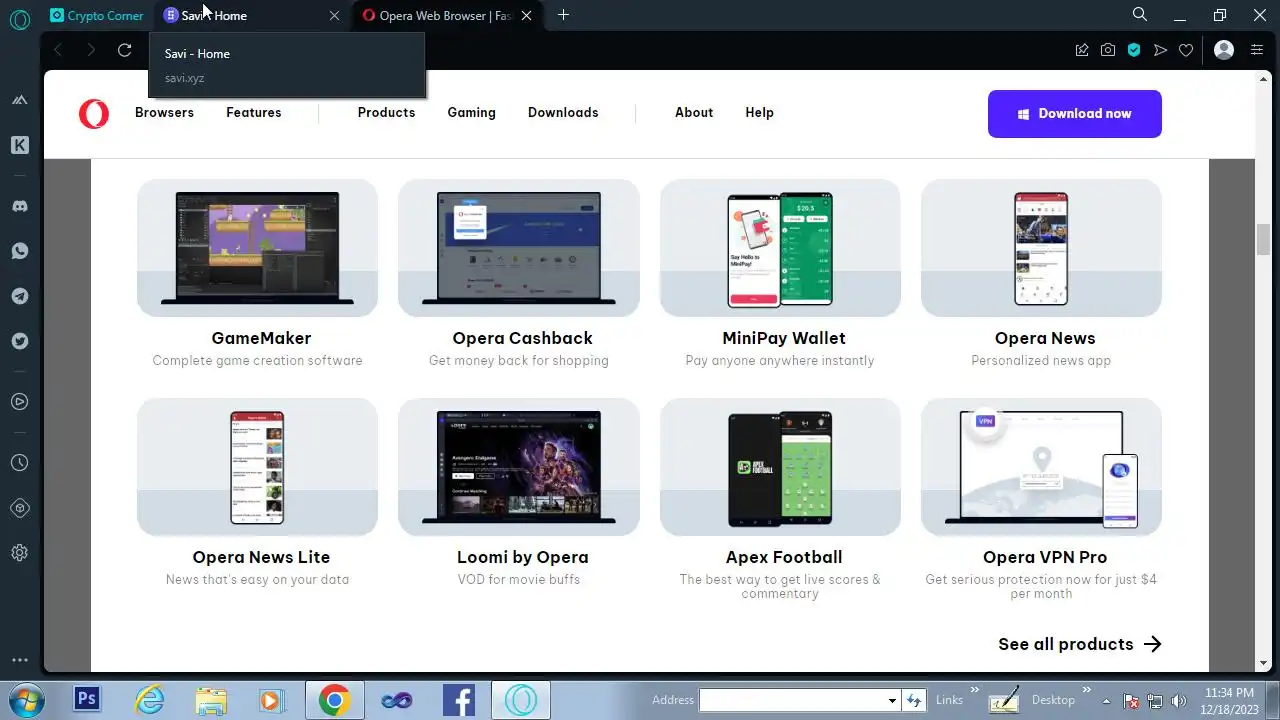Click the Loomi by Opera title link

tap(522, 557)
